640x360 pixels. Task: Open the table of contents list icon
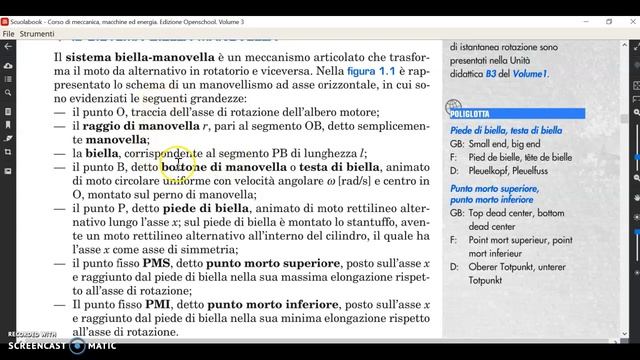(x=8, y=79)
